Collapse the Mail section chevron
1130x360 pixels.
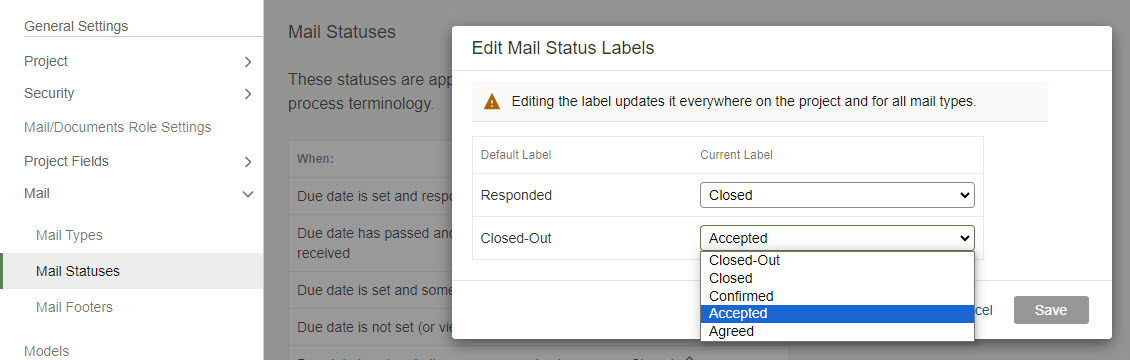(x=248, y=194)
